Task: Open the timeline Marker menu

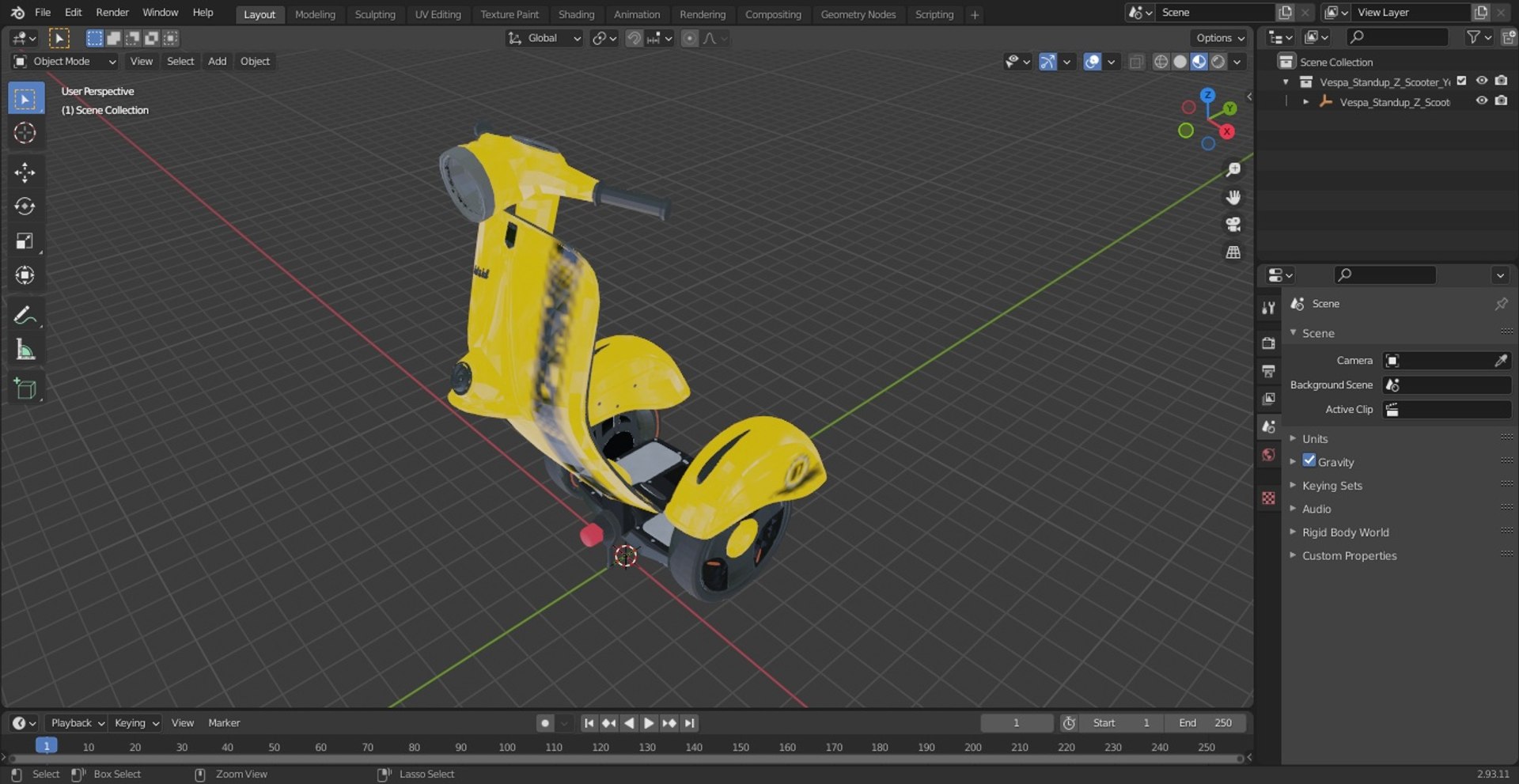Action: [224, 723]
